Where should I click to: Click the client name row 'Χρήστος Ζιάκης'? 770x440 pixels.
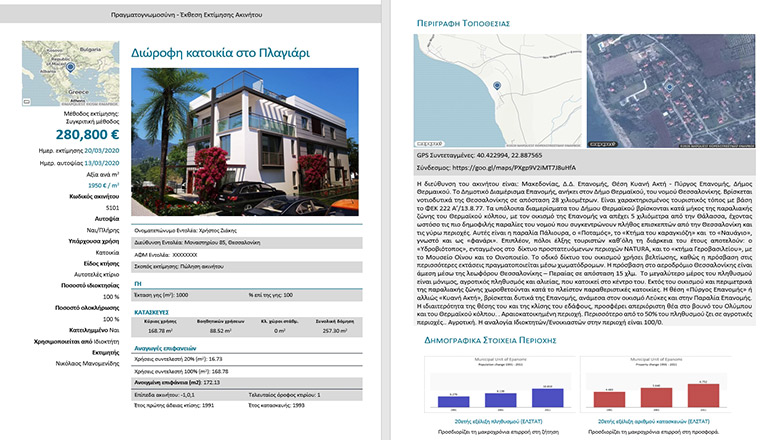pyautogui.click(x=247, y=230)
